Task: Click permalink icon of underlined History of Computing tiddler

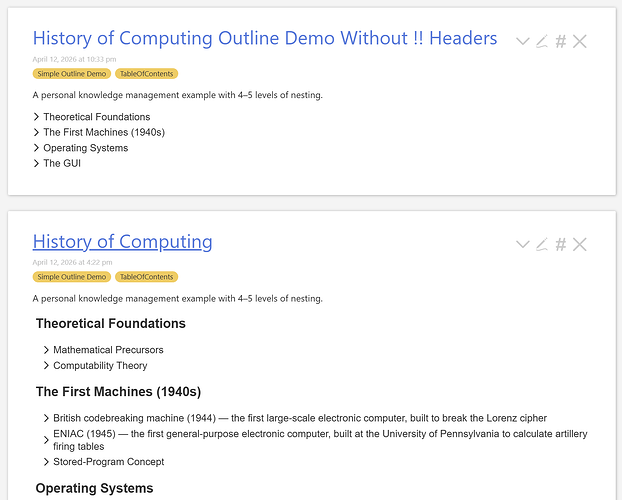Action: click(x=561, y=244)
